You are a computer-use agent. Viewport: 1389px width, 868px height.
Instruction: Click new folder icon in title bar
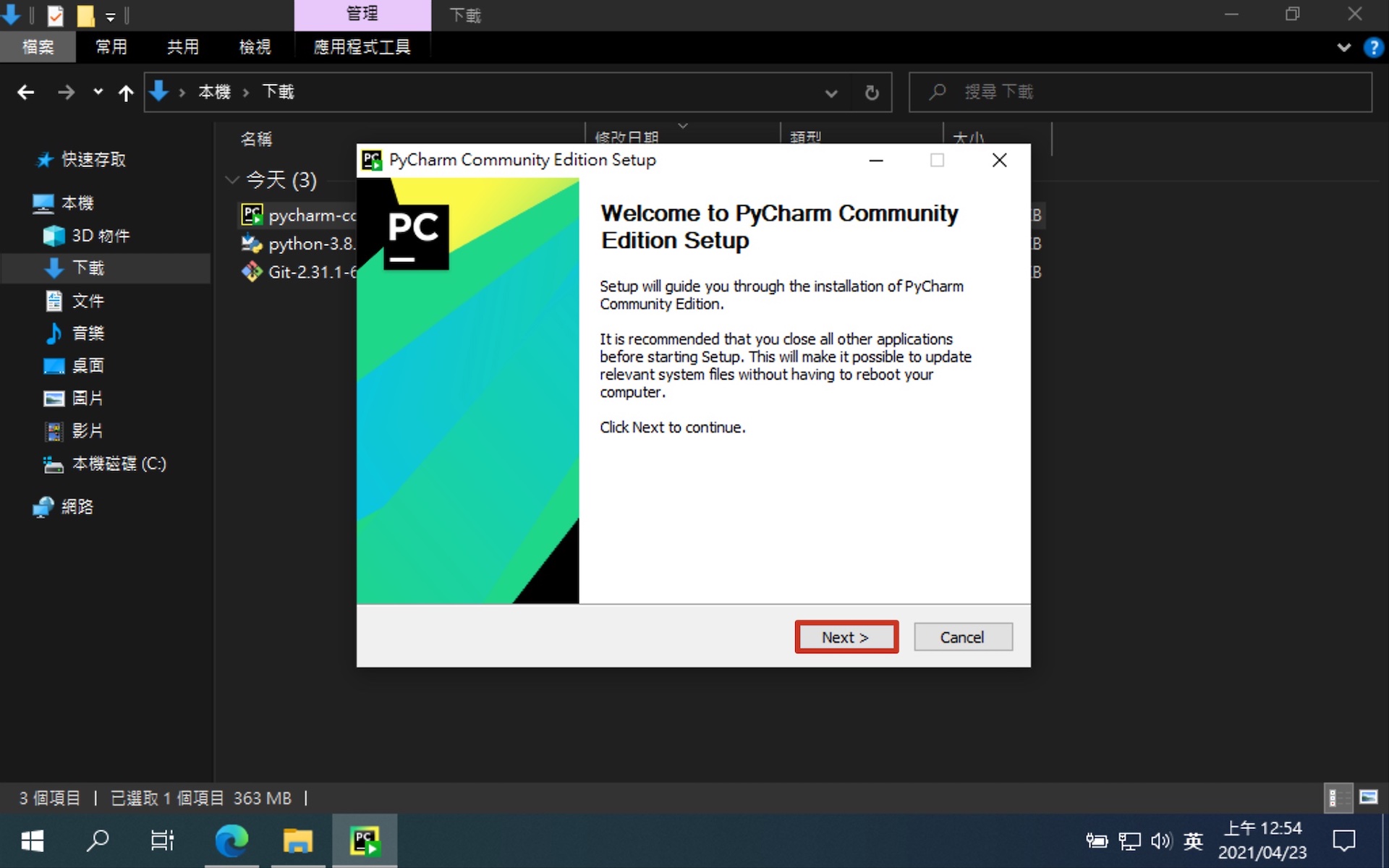85,15
